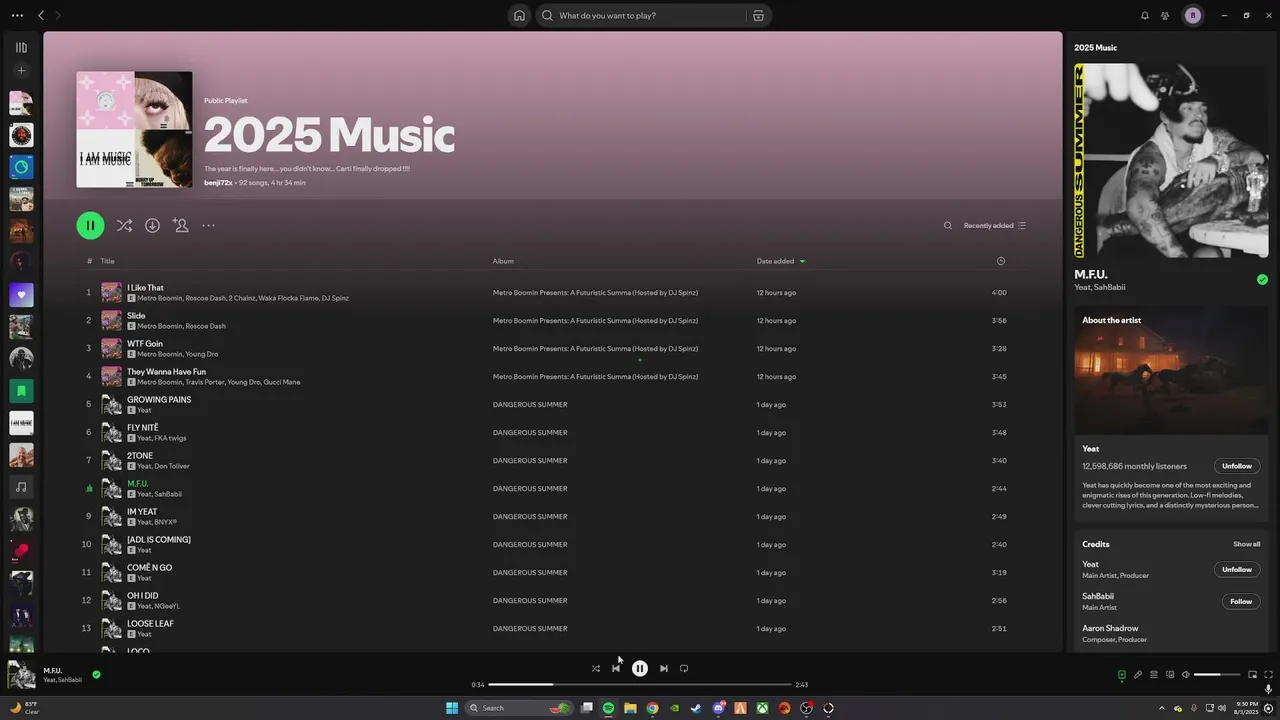Viewport: 1280px width, 720px height.
Task: Open benji72x profile link
Action: tap(218, 183)
